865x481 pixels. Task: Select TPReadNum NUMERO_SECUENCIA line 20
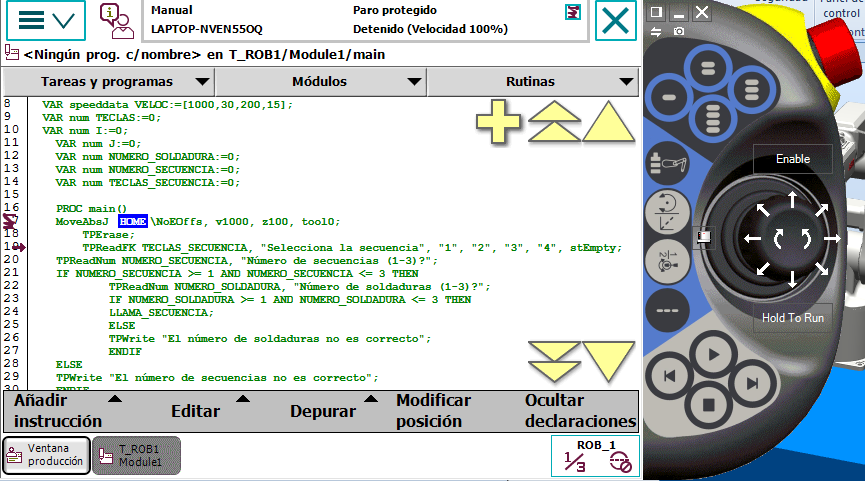[x=247, y=260]
